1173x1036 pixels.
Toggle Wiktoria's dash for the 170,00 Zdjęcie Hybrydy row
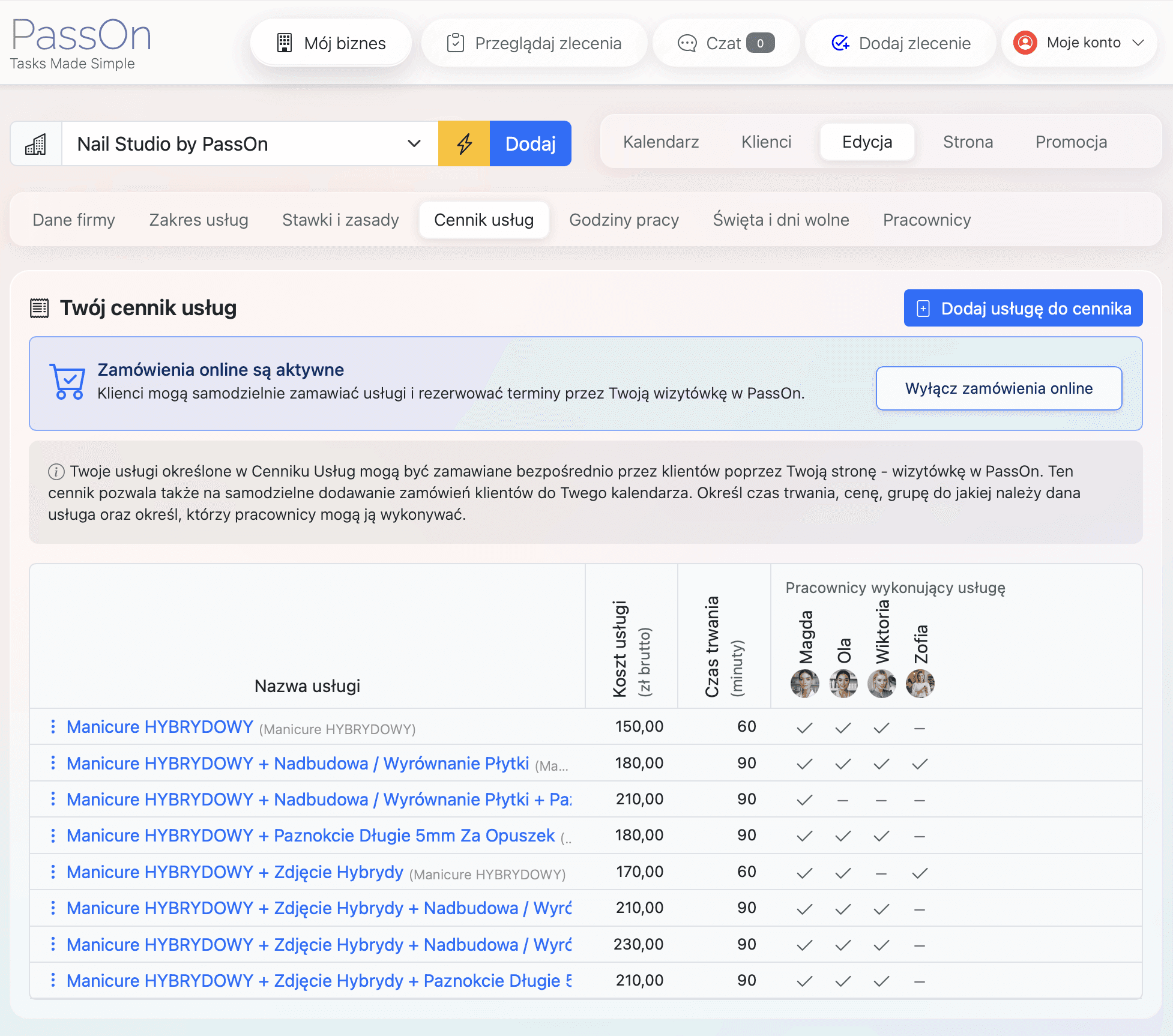click(x=881, y=873)
